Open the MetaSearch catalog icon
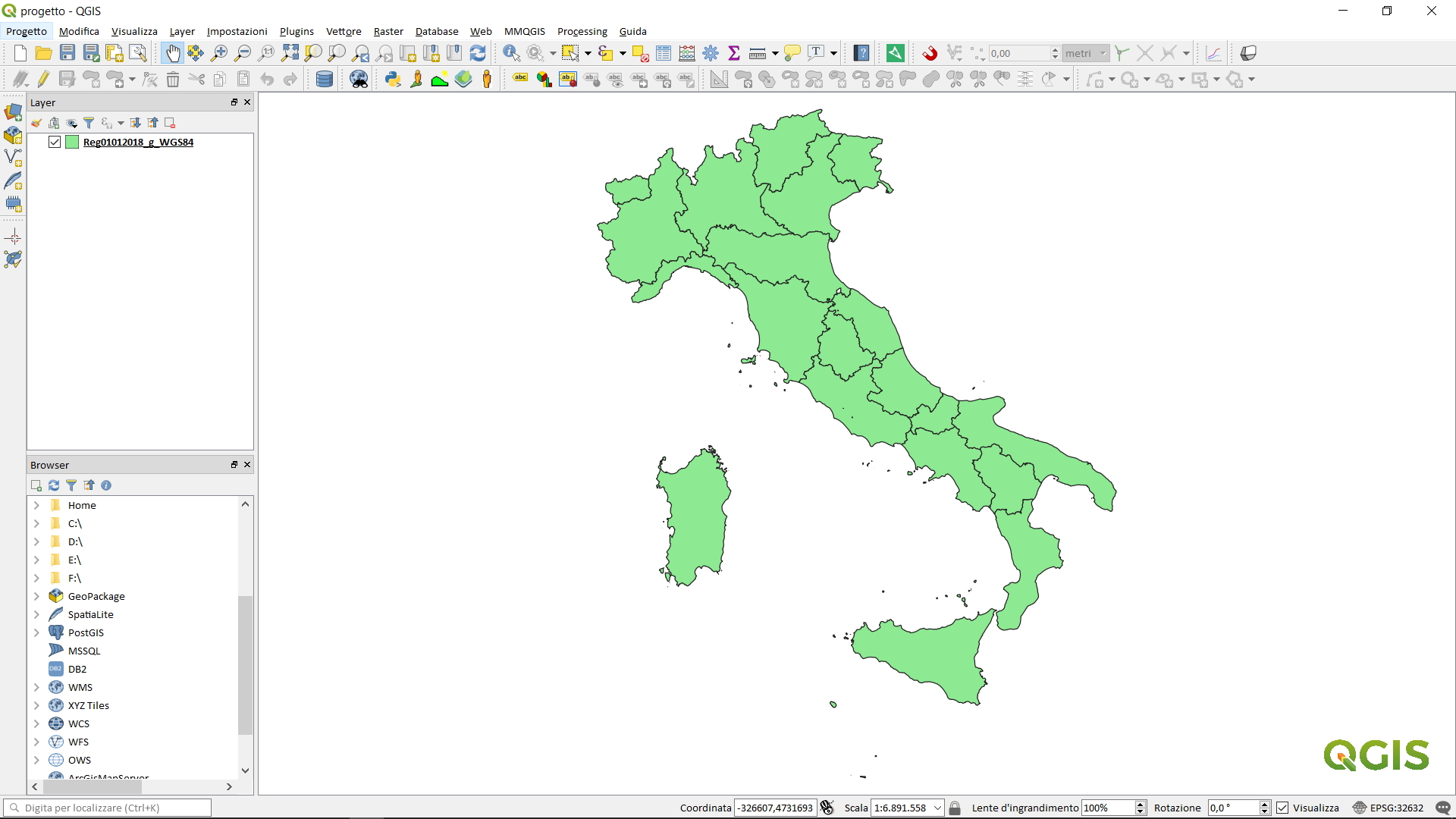The width and height of the screenshot is (1456, 819). (x=358, y=79)
